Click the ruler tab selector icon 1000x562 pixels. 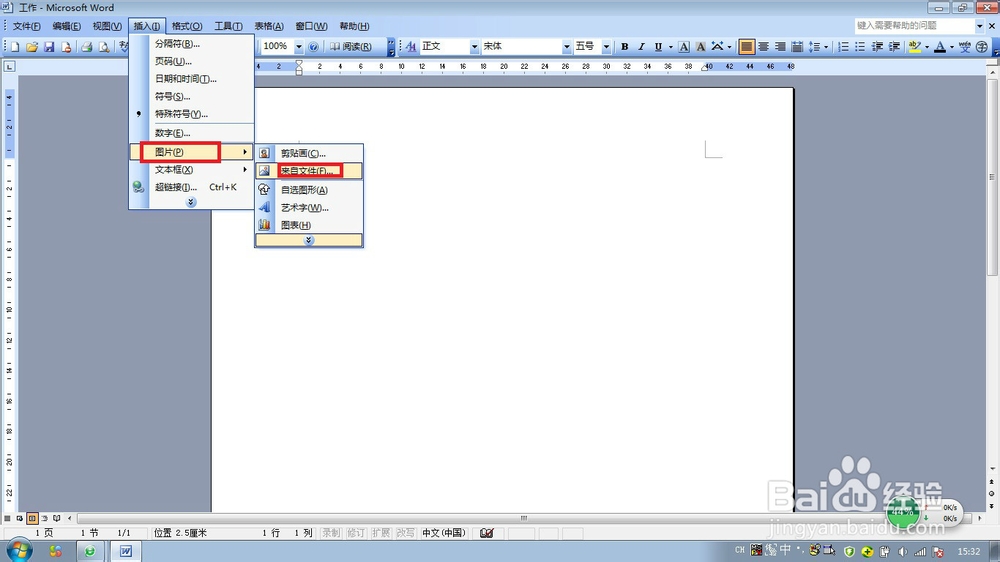pos(10,66)
